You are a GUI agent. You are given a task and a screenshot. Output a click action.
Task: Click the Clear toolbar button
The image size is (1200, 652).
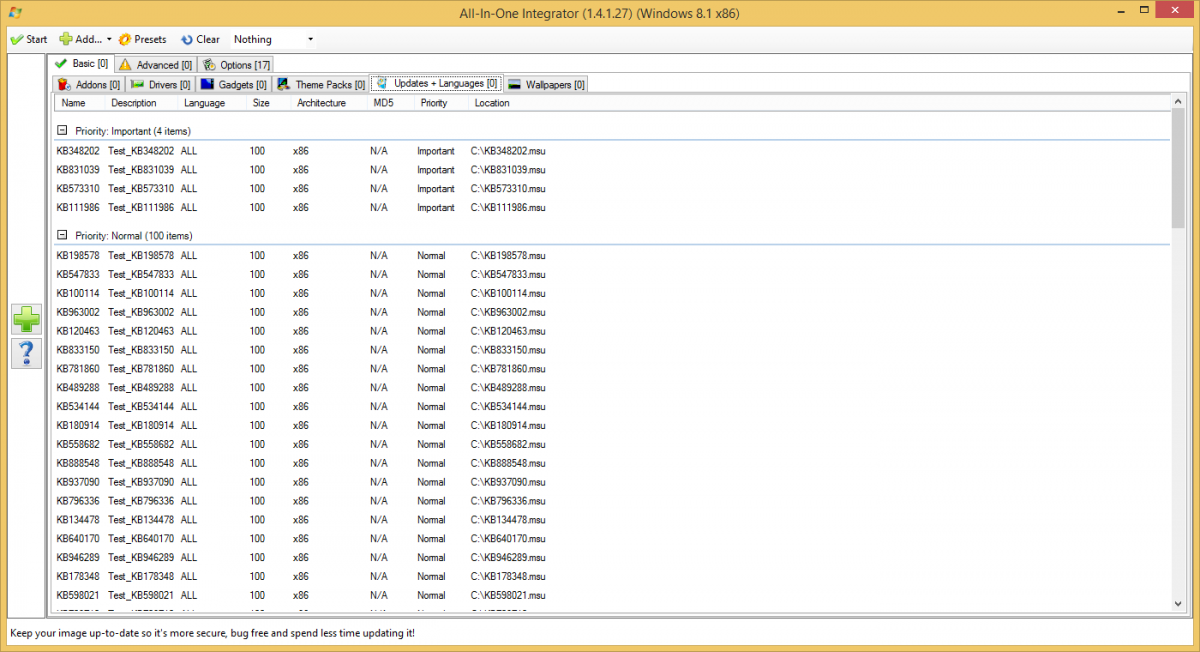click(x=200, y=39)
